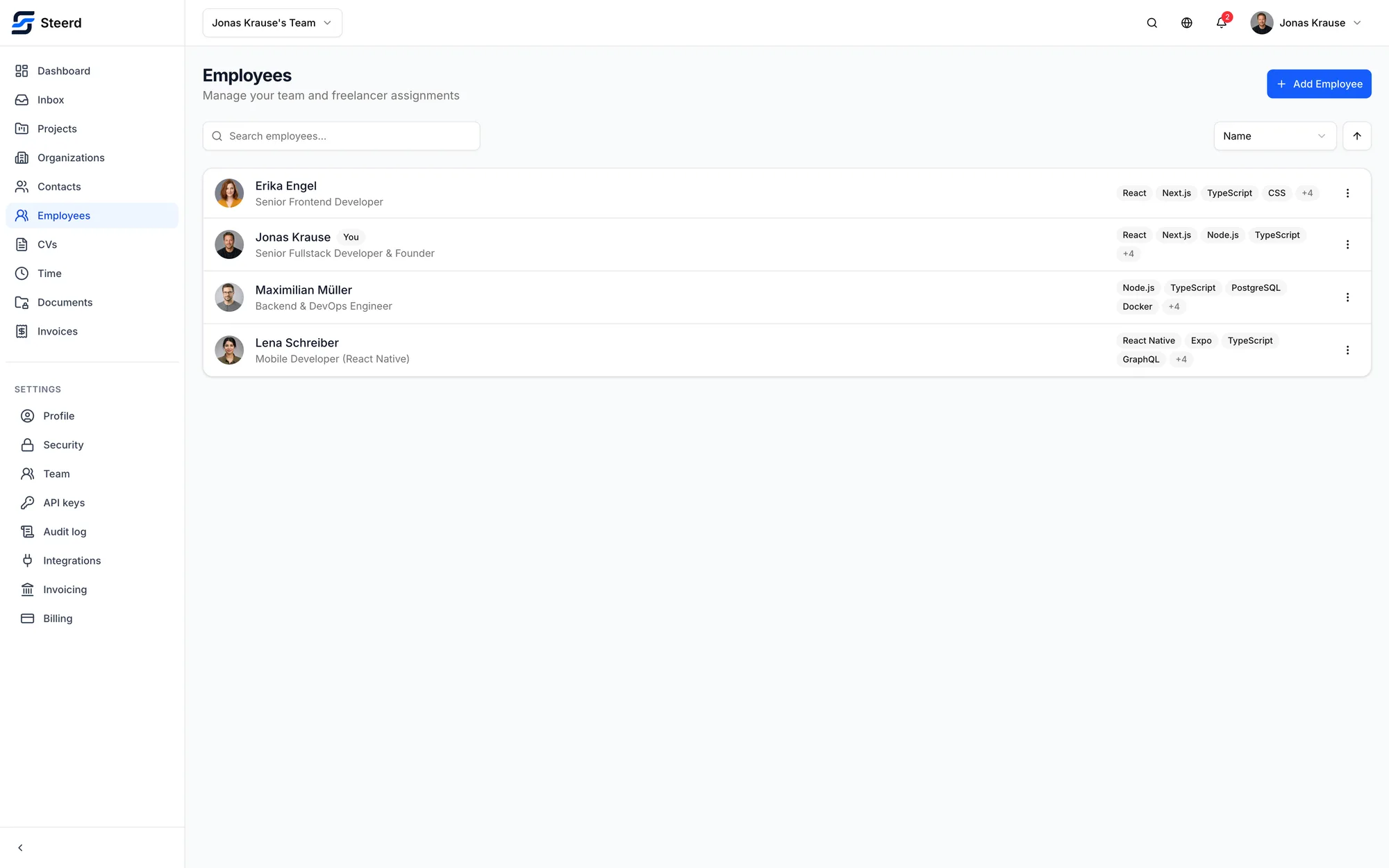Click the Projects folder icon
The image size is (1389, 868).
pos(22,129)
